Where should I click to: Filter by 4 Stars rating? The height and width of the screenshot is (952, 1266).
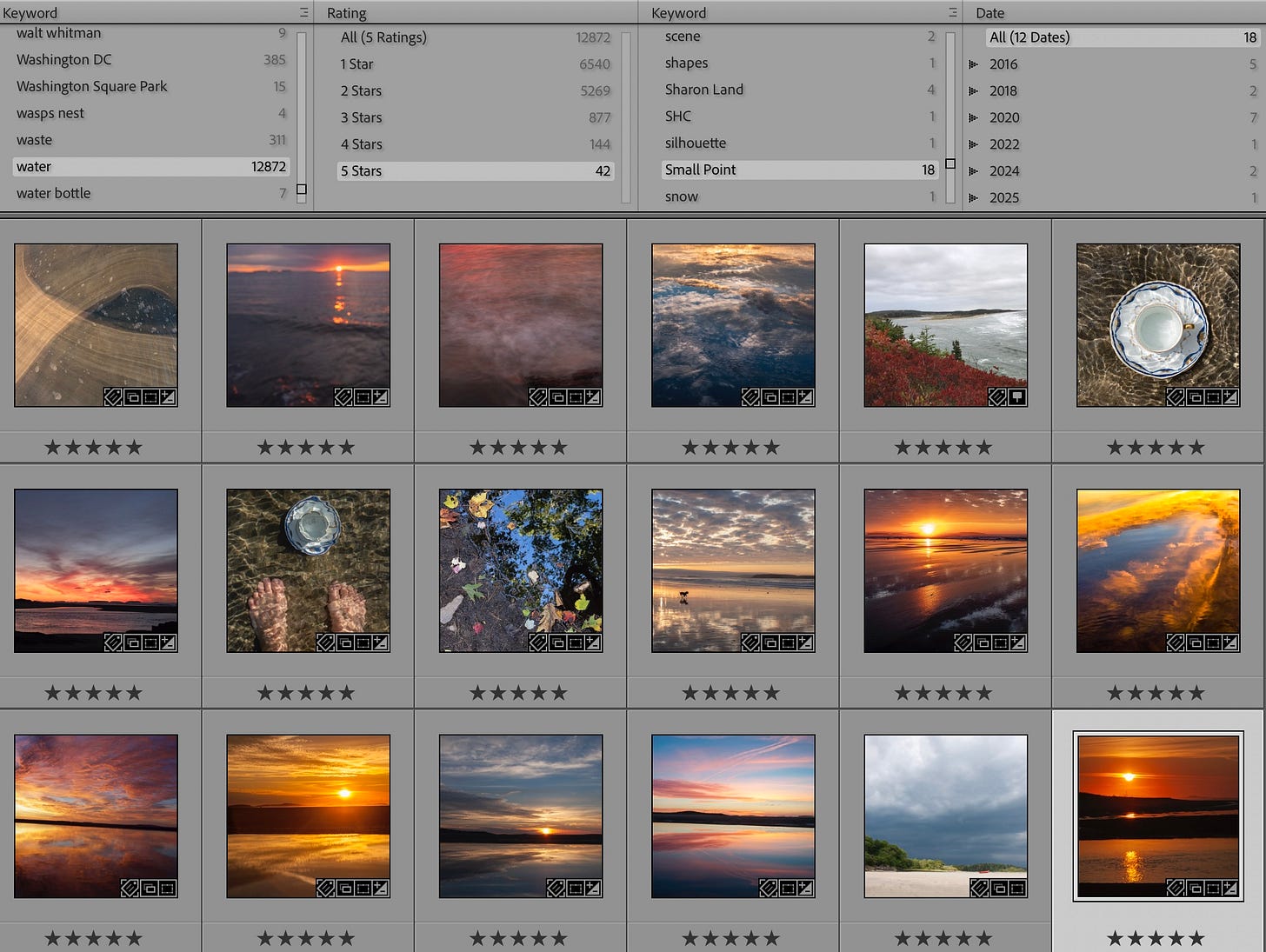pyautogui.click(x=476, y=144)
